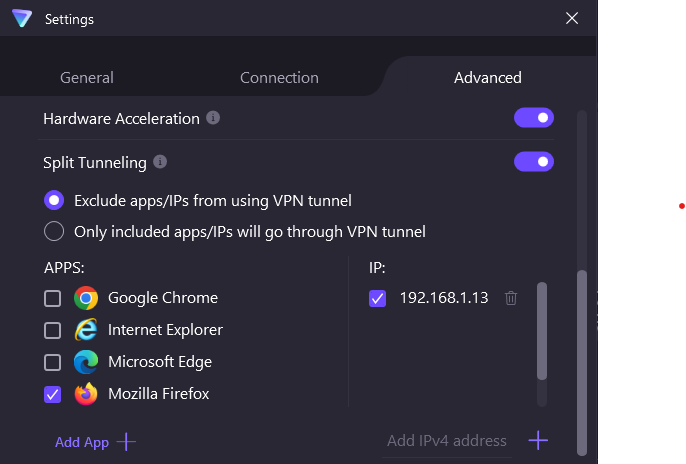
Task: Click the Google Chrome app icon
Action: (x=86, y=298)
